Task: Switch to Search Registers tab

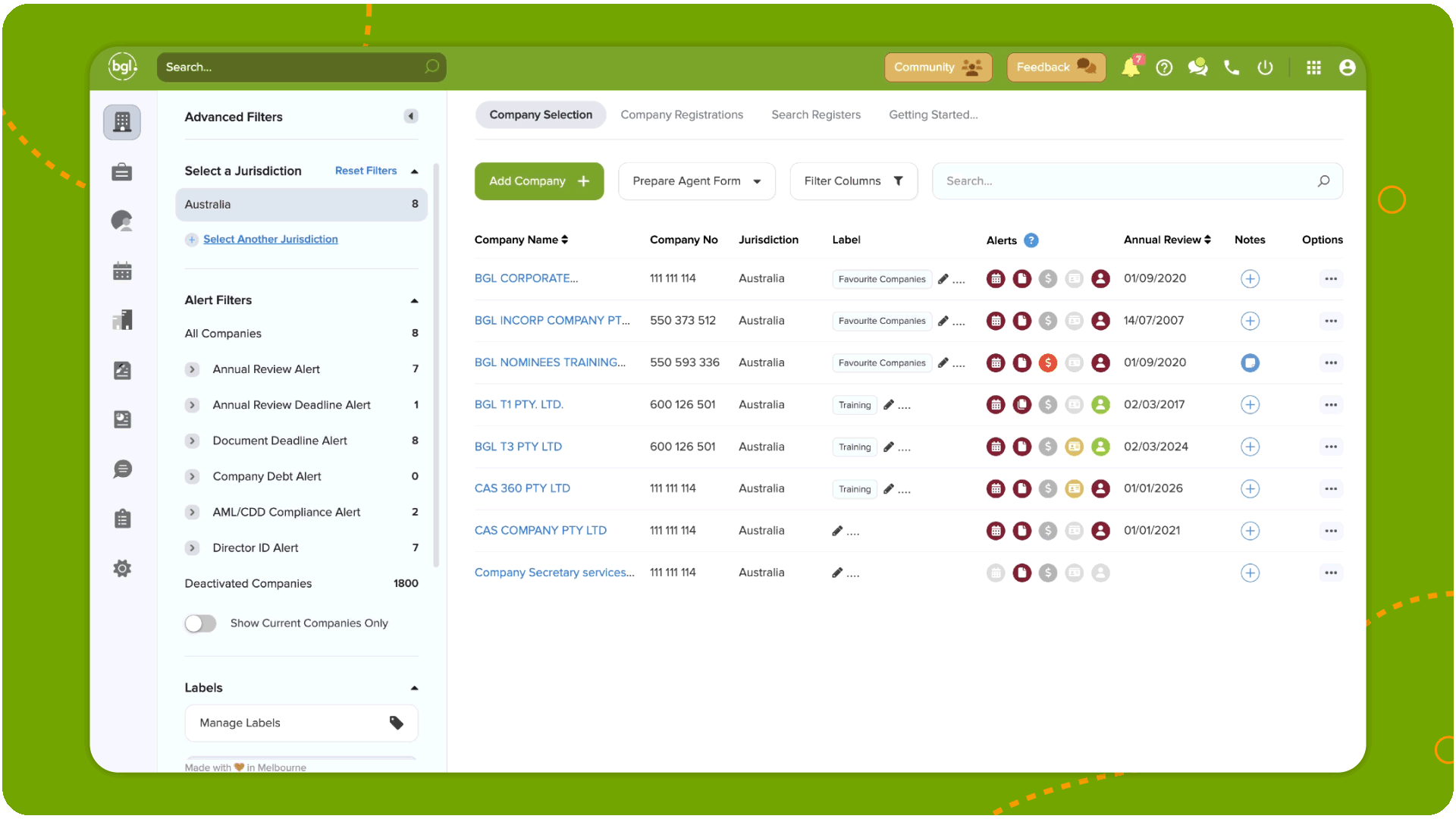Action: (816, 115)
